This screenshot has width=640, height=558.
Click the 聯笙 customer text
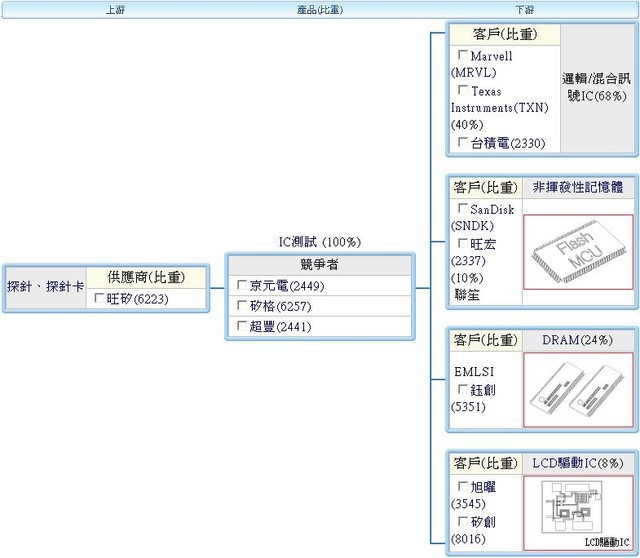click(x=467, y=295)
